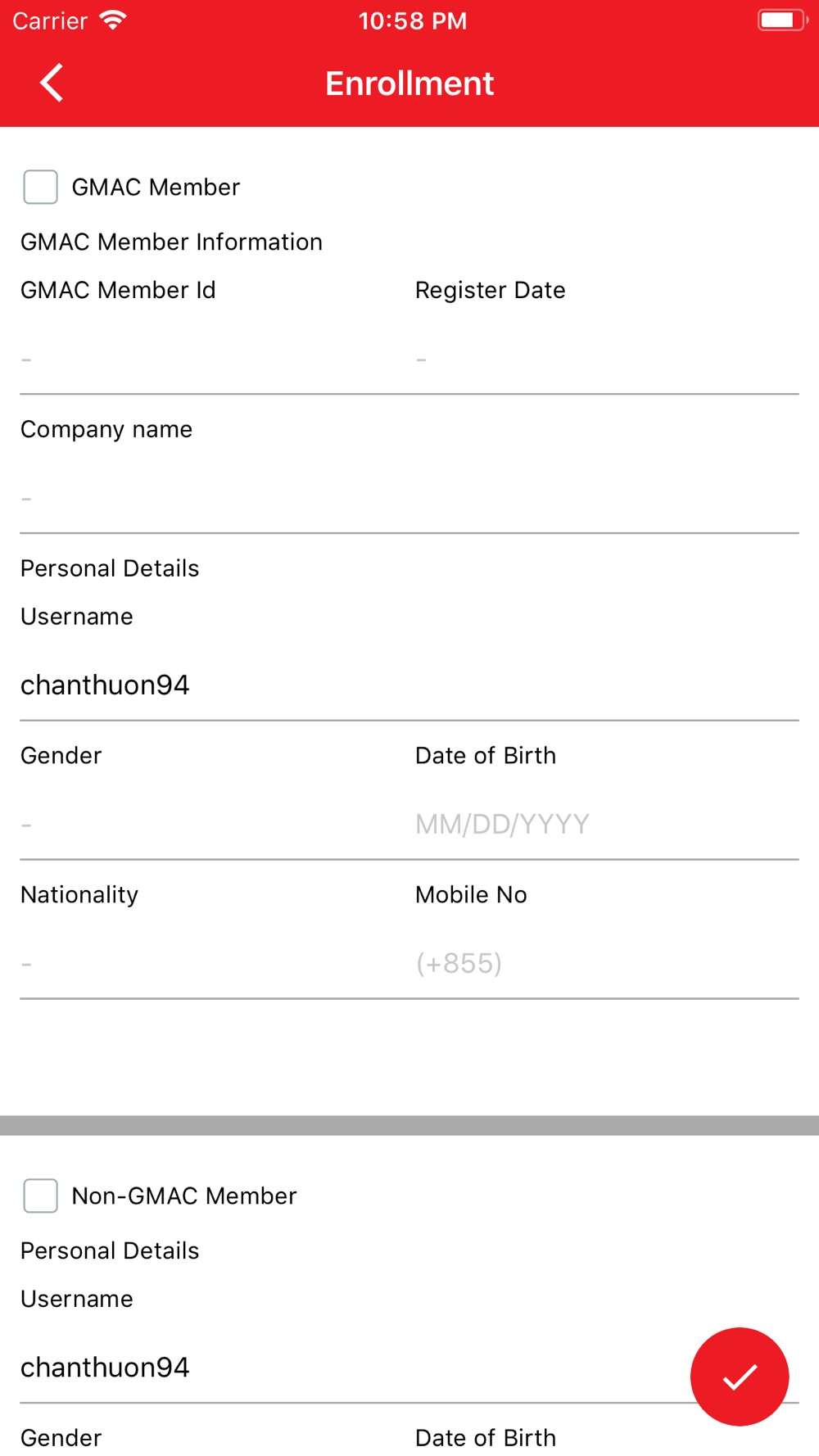Tap the Wi-Fi status icon

[x=112, y=20]
